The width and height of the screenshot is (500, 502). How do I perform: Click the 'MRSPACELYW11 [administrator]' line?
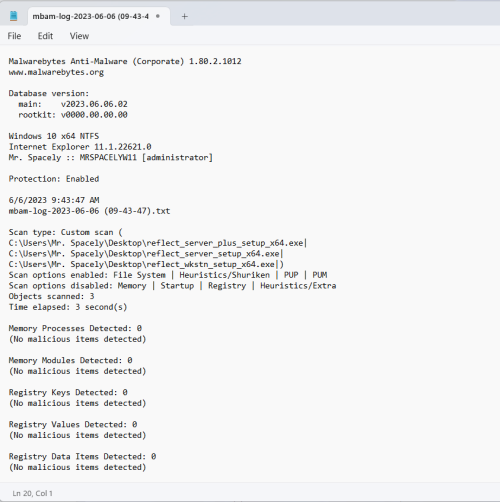(x=111, y=157)
